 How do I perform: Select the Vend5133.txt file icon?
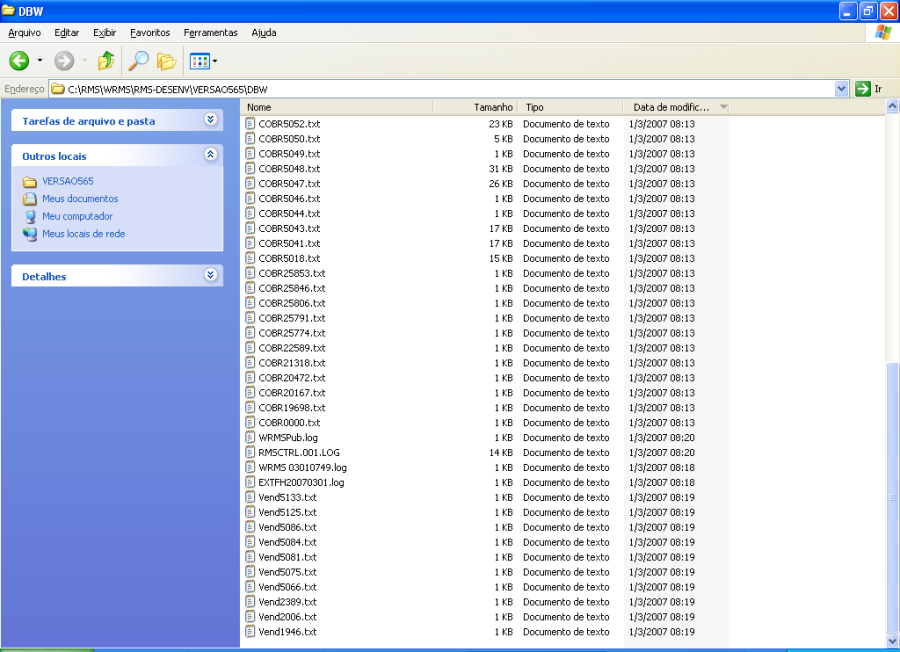click(x=250, y=497)
